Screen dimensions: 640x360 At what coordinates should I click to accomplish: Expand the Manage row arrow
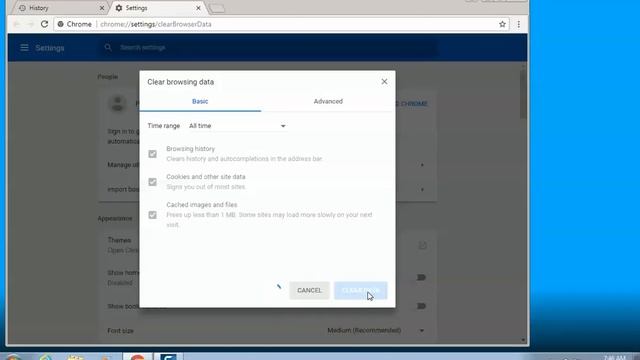[422, 165]
